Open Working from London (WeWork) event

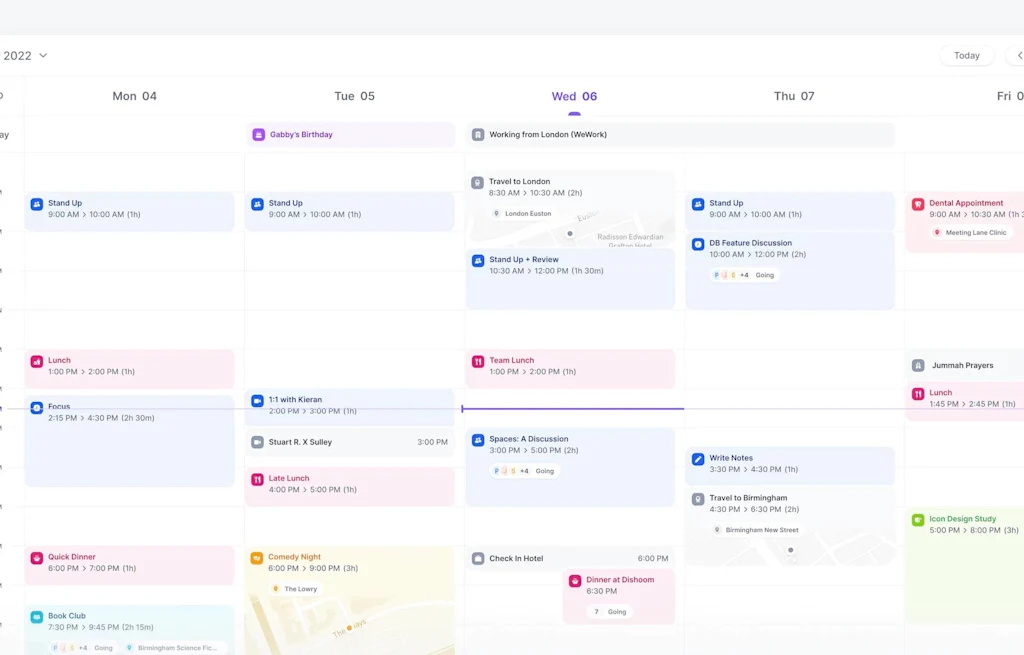click(680, 135)
